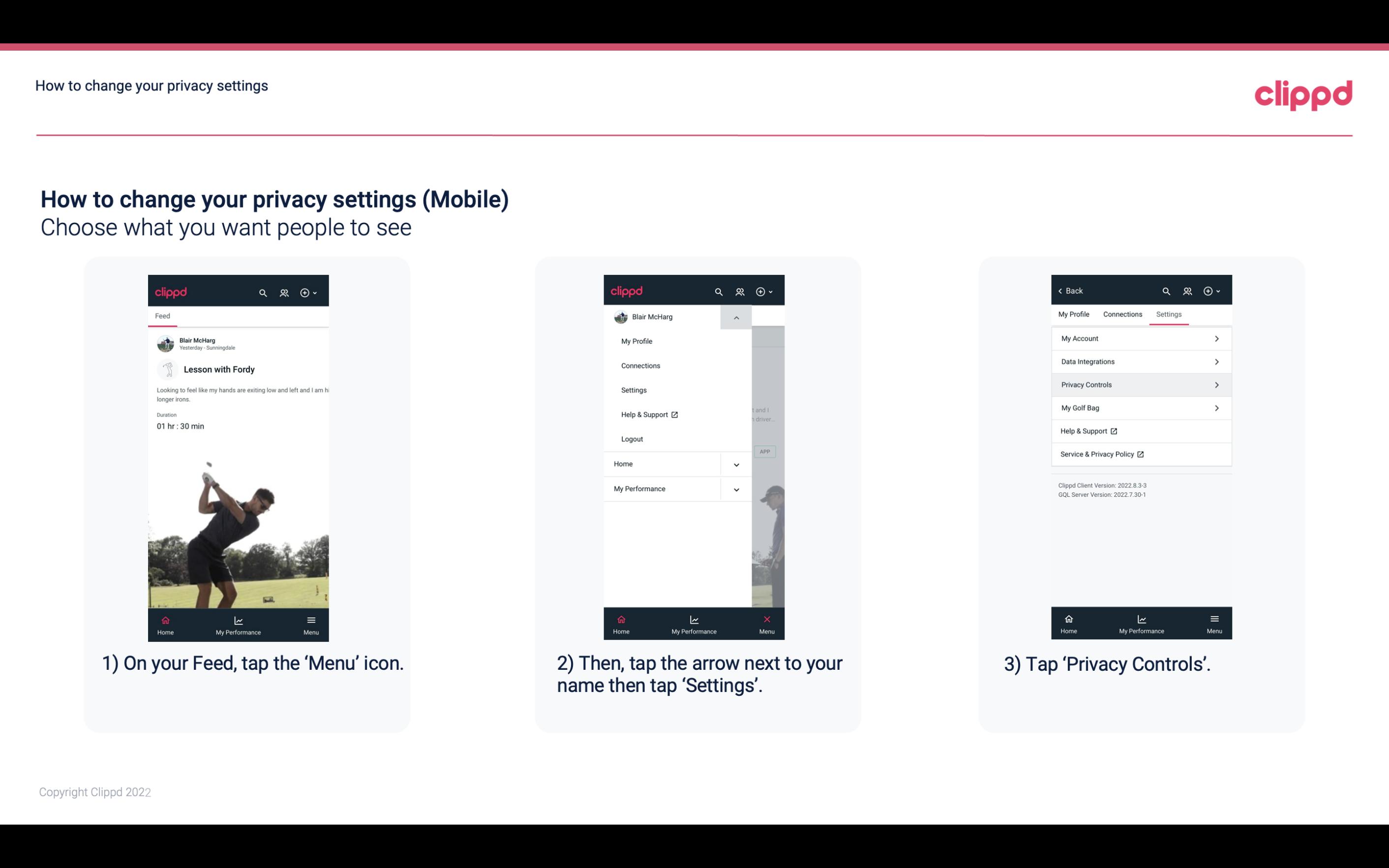The height and width of the screenshot is (868, 1389).
Task: Tap the My Performance icon bottom bar
Action: pyautogui.click(x=238, y=624)
